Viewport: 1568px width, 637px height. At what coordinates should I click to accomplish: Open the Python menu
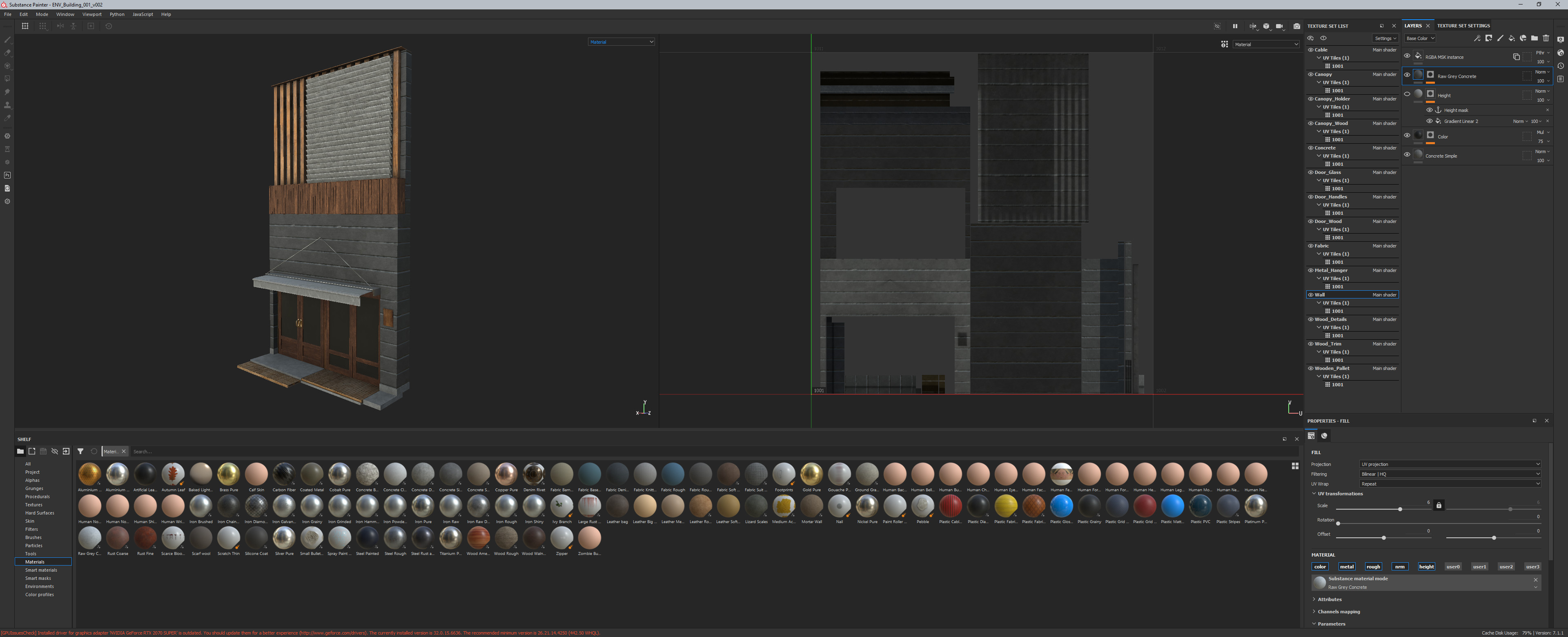[117, 14]
